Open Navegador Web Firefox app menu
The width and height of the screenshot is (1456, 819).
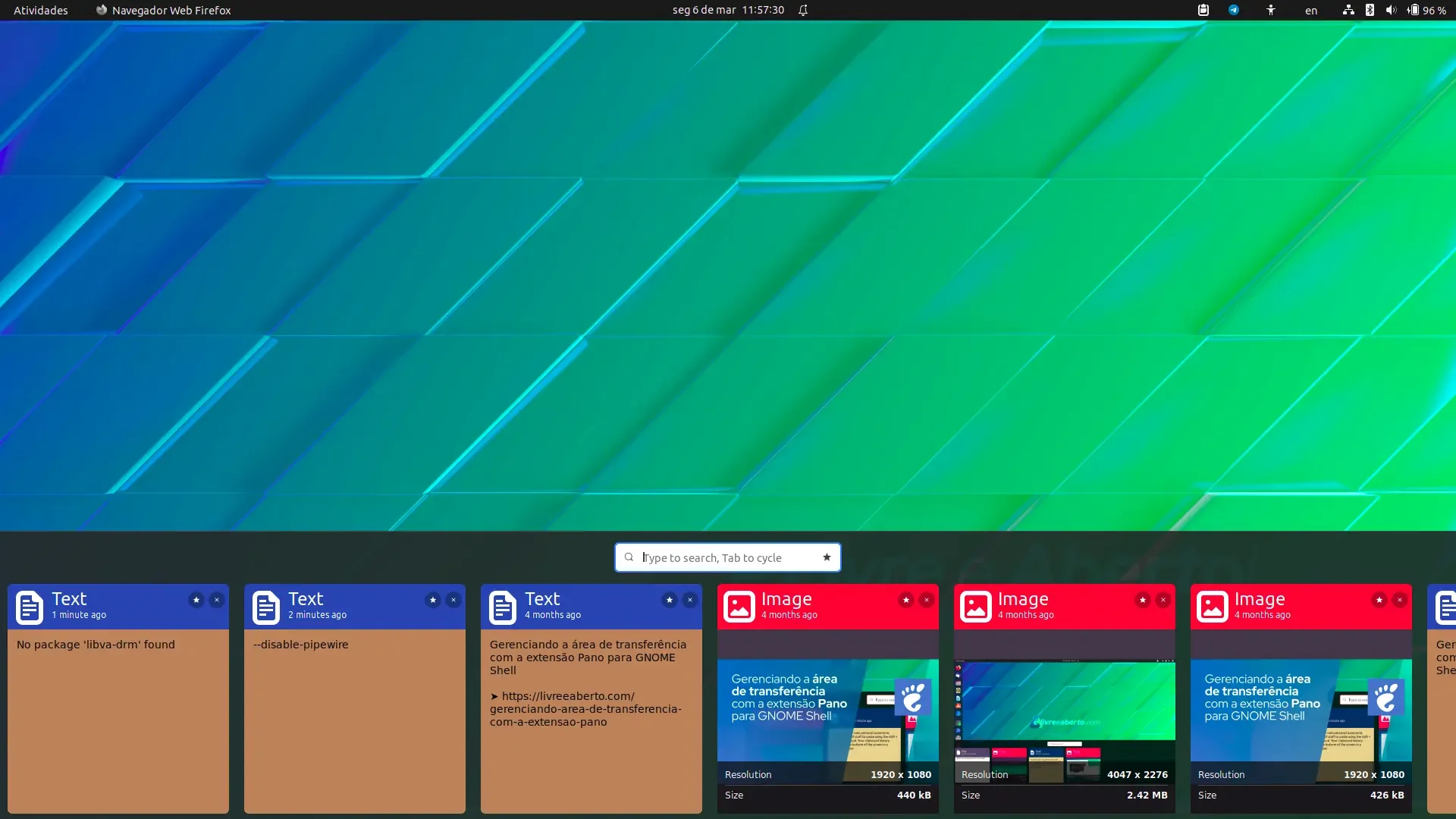click(163, 10)
